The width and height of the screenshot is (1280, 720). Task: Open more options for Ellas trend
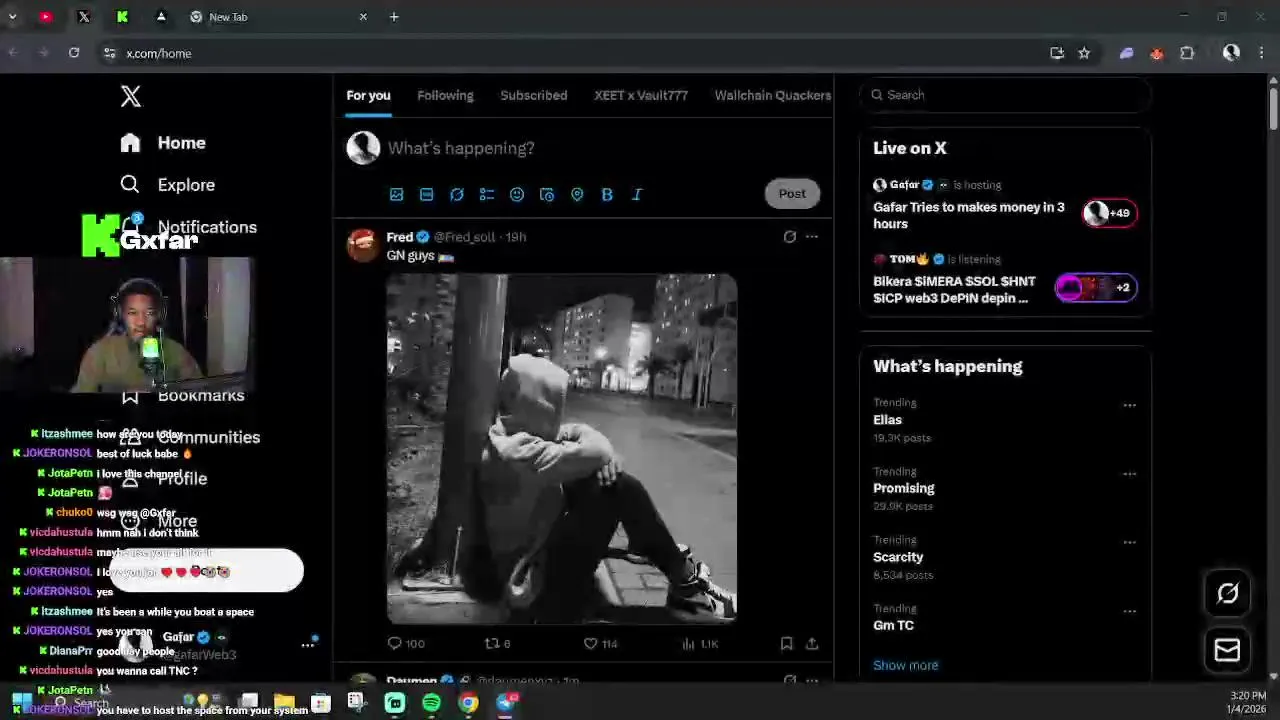[x=1129, y=405]
